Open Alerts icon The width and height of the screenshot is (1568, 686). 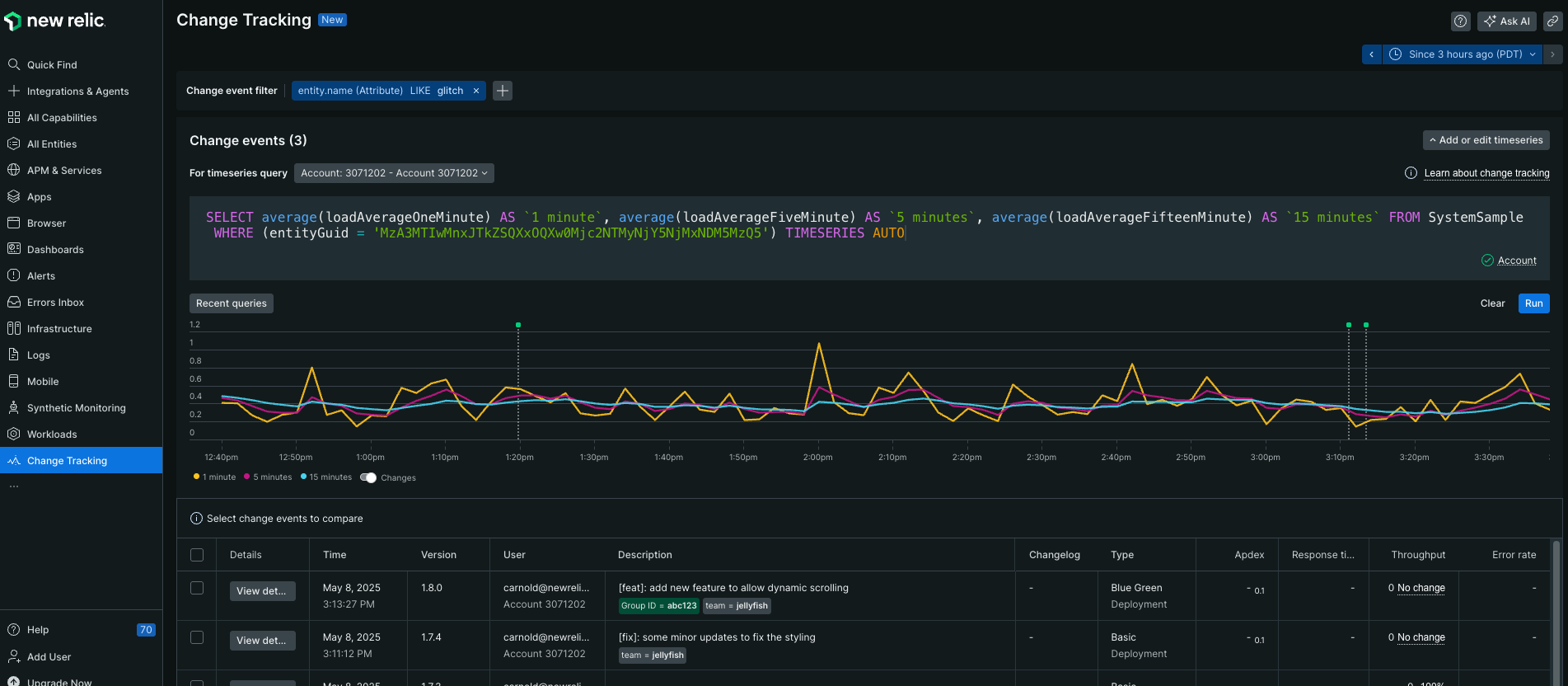pyautogui.click(x=14, y=275)
